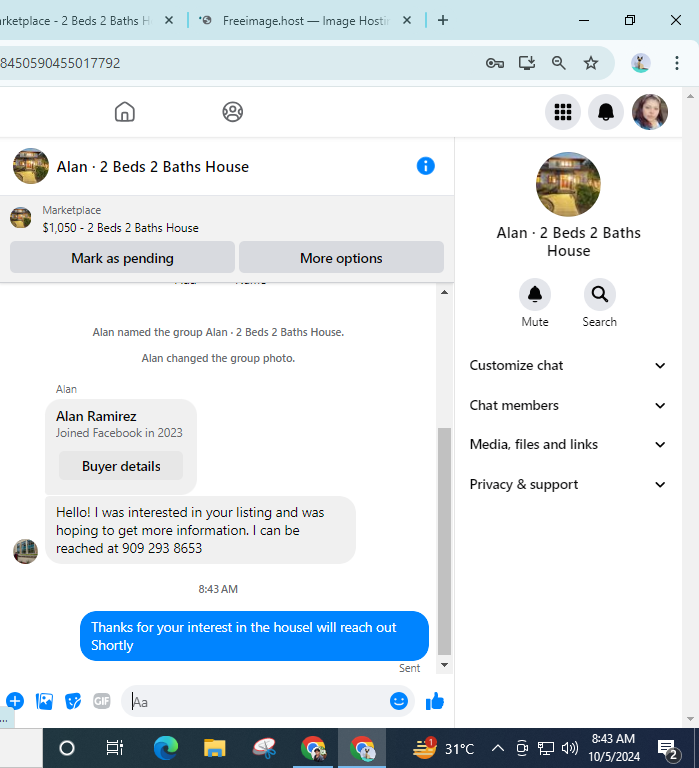Image resolution: width=699 pixels, height=768 pixels.
Task: Send a thumbs-up like
Action: pyautogui.click(x=434, y=701)
